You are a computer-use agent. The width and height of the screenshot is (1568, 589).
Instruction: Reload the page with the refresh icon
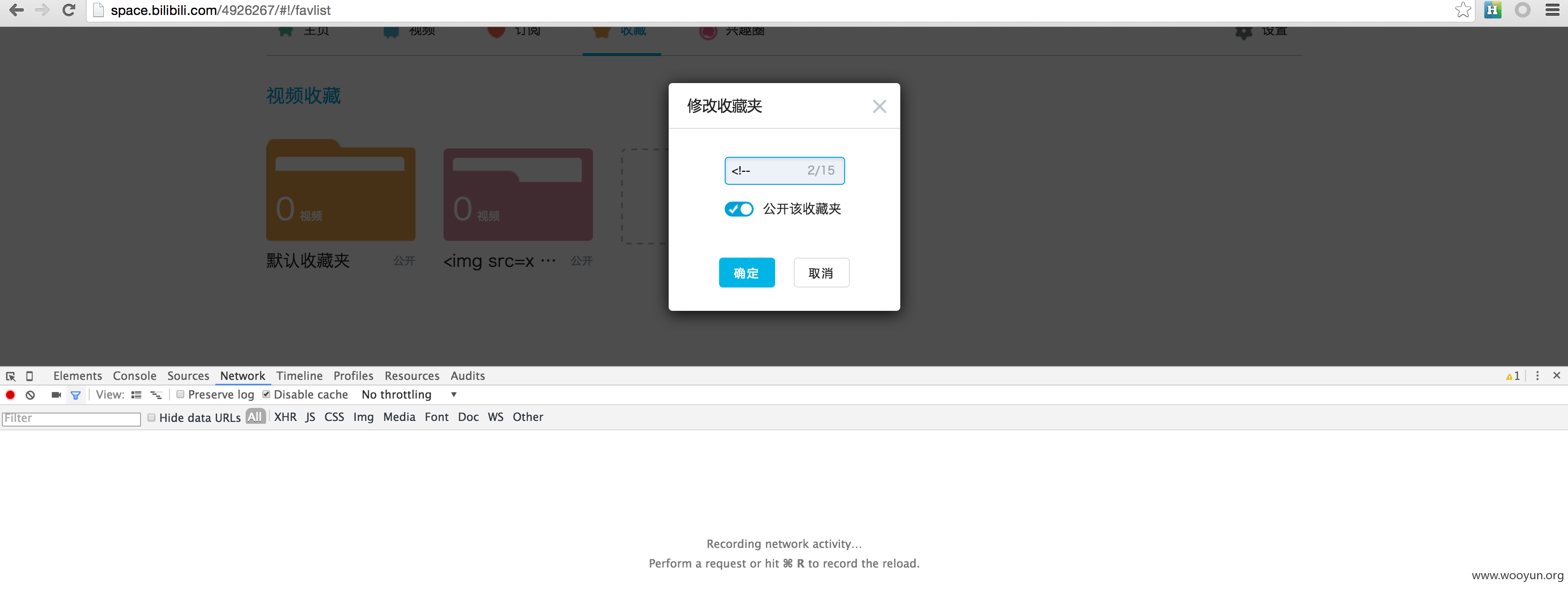(69, 10)
